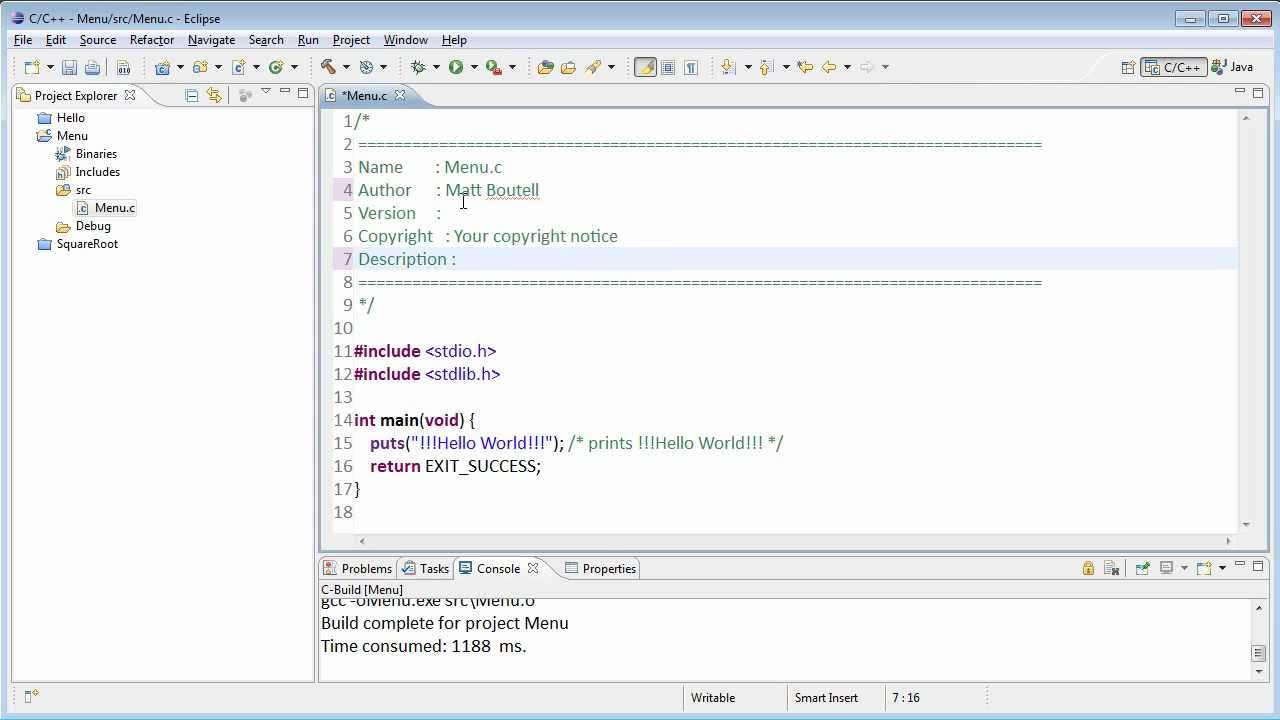Select the C/C++ perspective button
The image size is (1280, 720).
tap(1173, 67)
